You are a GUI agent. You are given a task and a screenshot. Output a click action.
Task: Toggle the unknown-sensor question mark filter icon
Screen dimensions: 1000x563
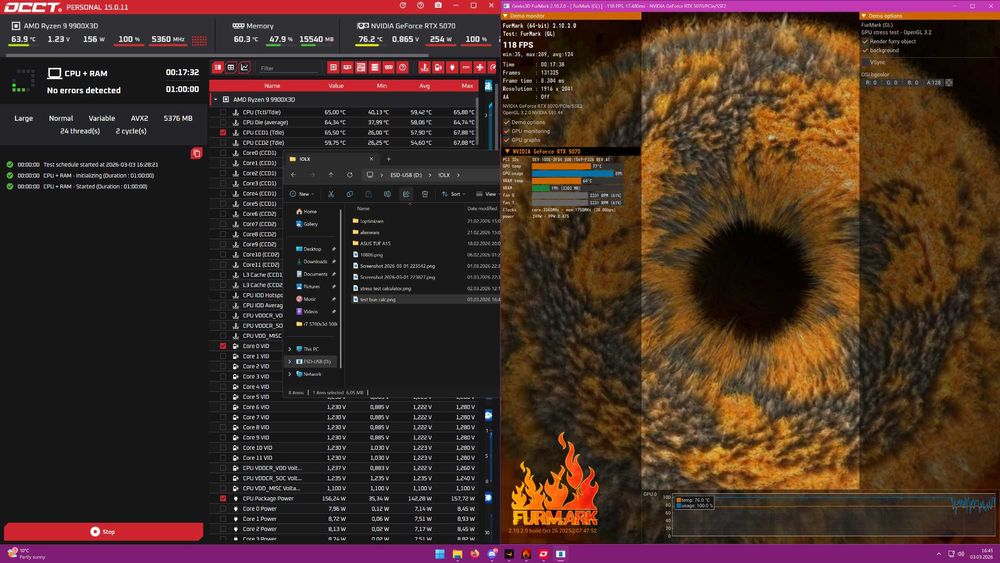tap(402, 67)
